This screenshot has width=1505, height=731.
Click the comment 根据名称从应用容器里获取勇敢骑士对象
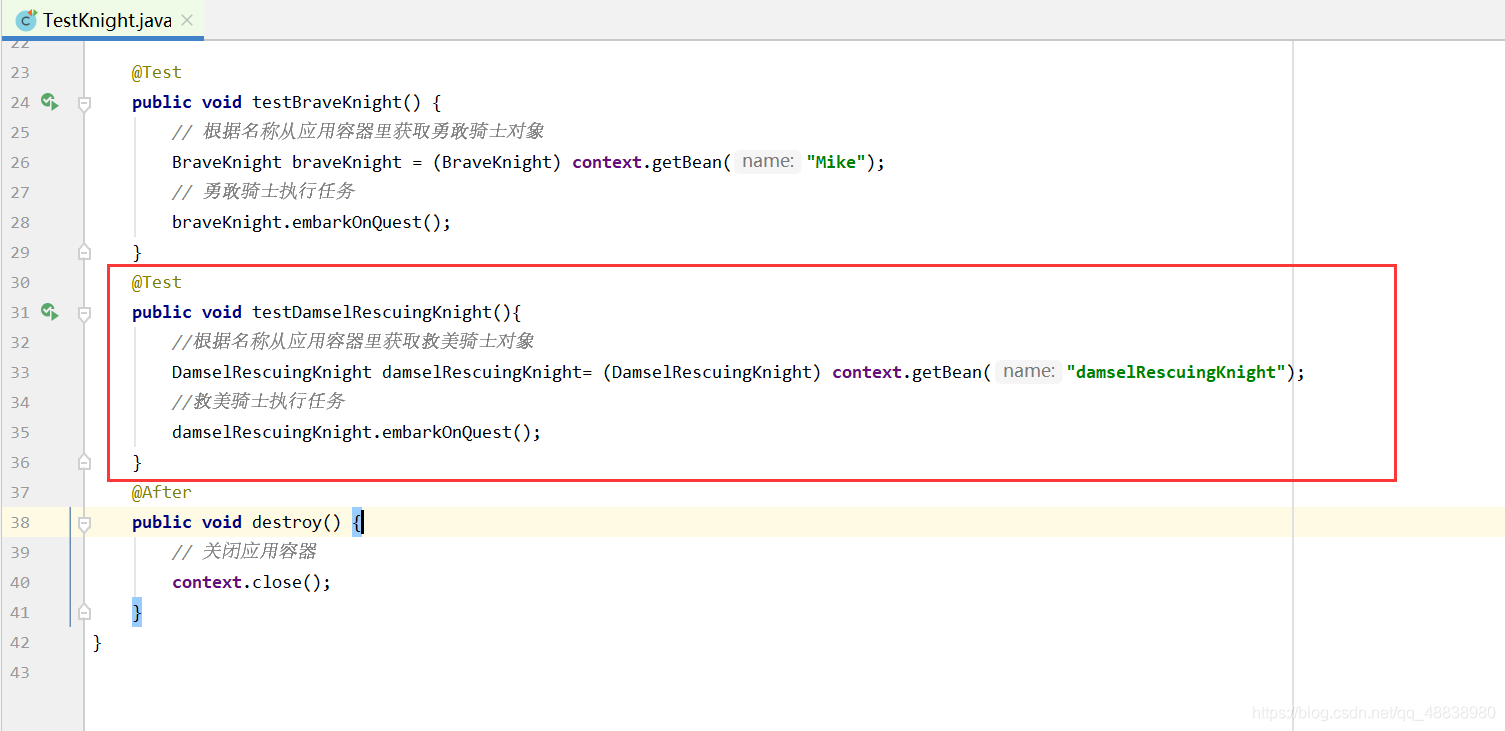point(358,132)
